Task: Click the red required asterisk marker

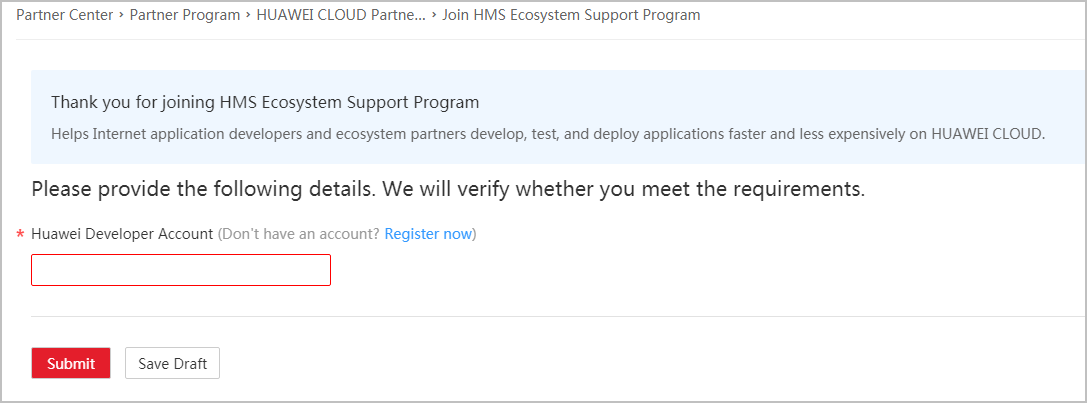Action: (20, 236)
